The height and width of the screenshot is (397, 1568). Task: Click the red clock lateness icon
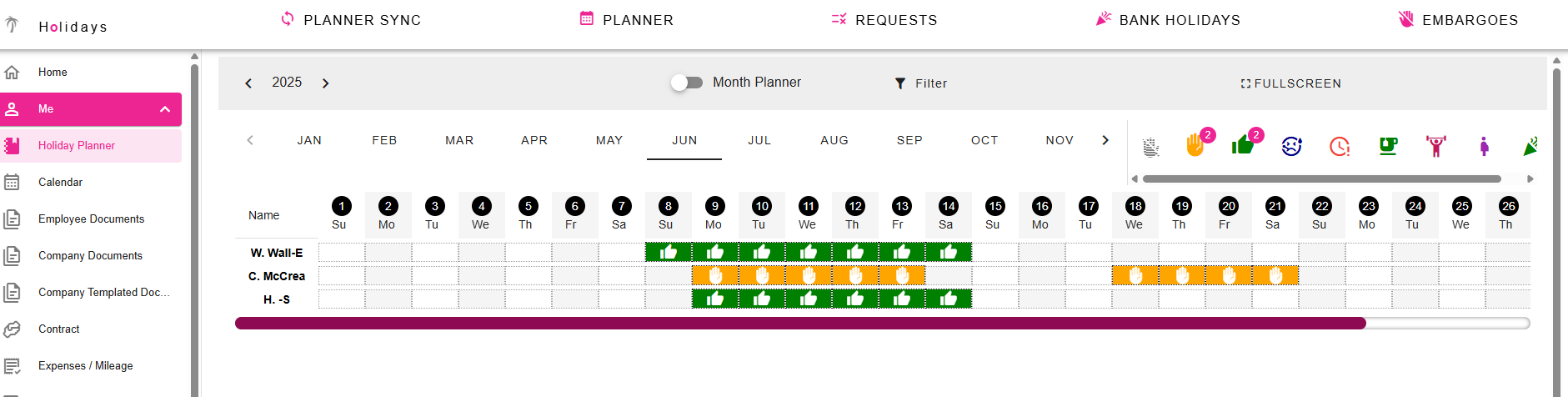click(x=1340, y=147)
